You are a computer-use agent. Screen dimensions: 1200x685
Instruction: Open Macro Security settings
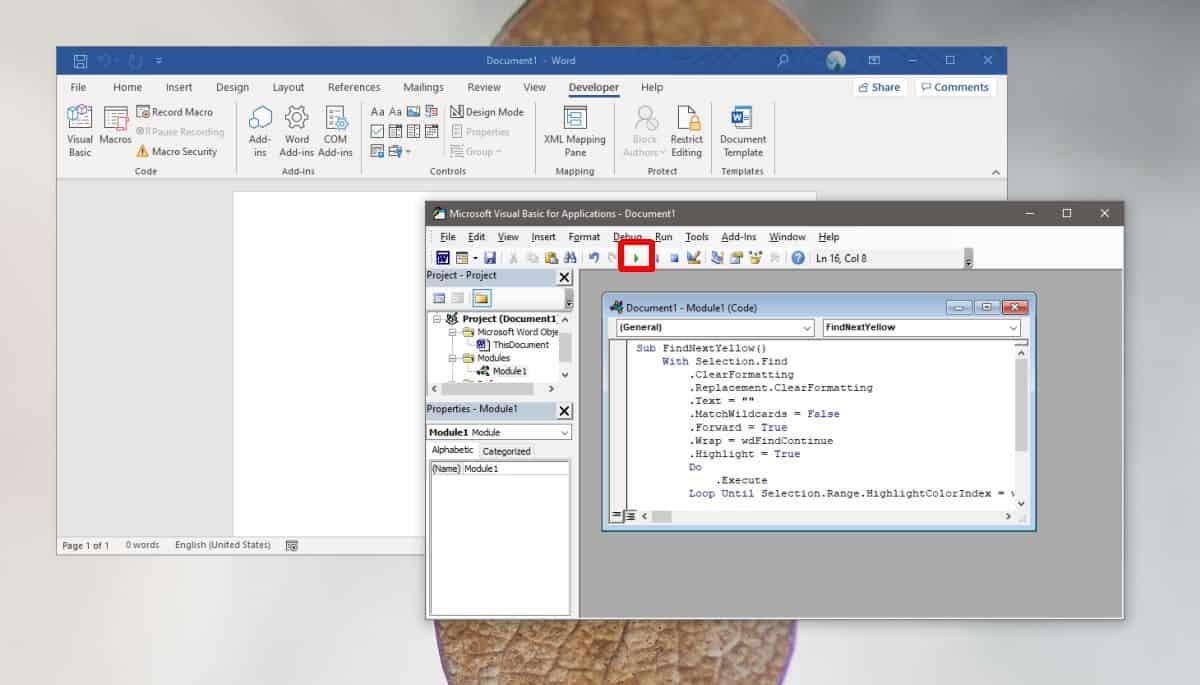click(x=181, y=151)
